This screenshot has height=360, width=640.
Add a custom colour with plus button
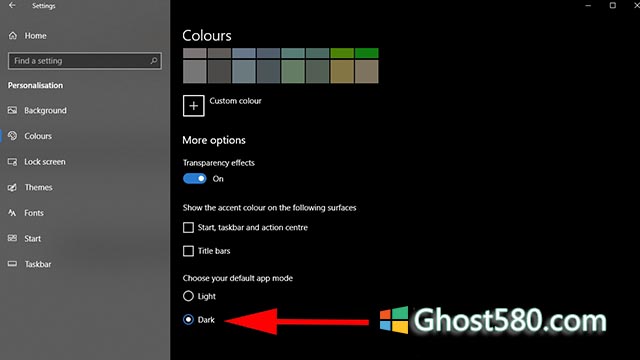(193, 106)
